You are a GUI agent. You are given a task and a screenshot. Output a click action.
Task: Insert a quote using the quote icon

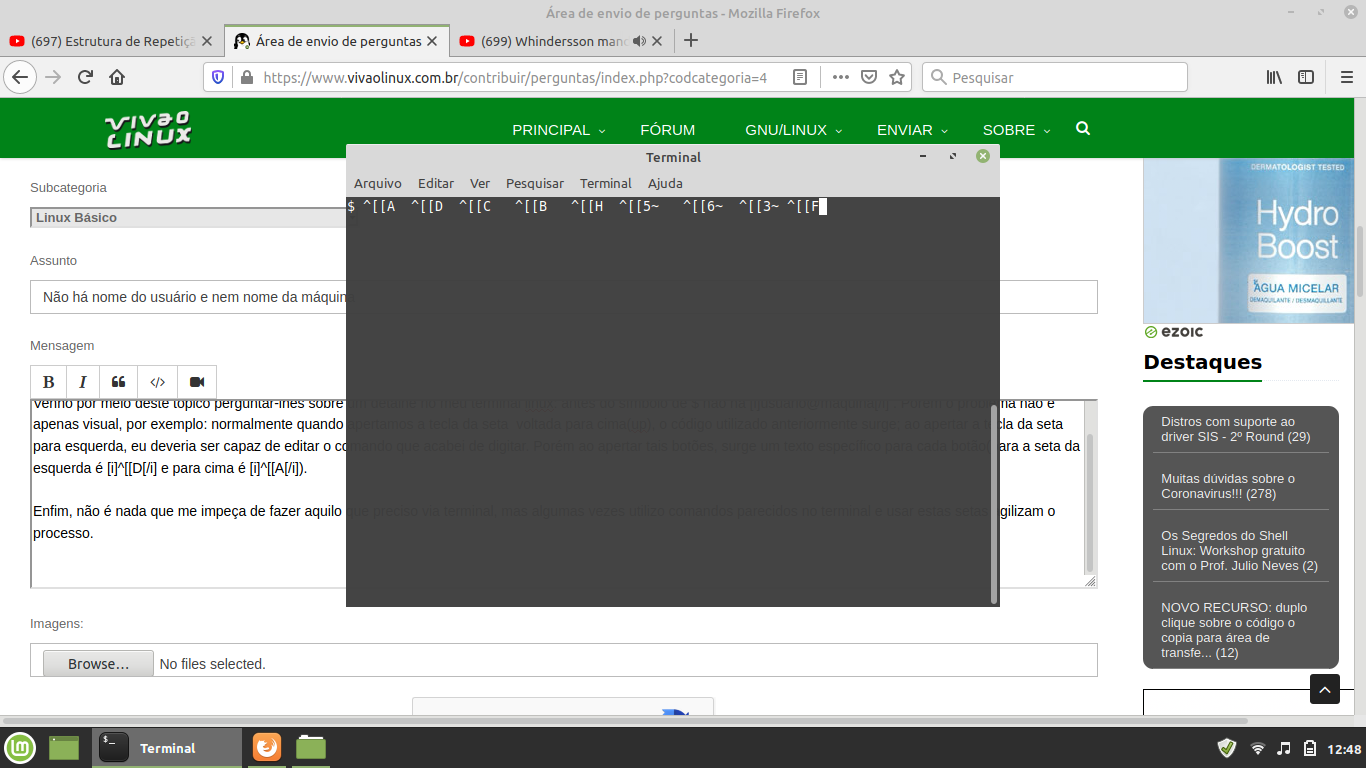(118, 382)
